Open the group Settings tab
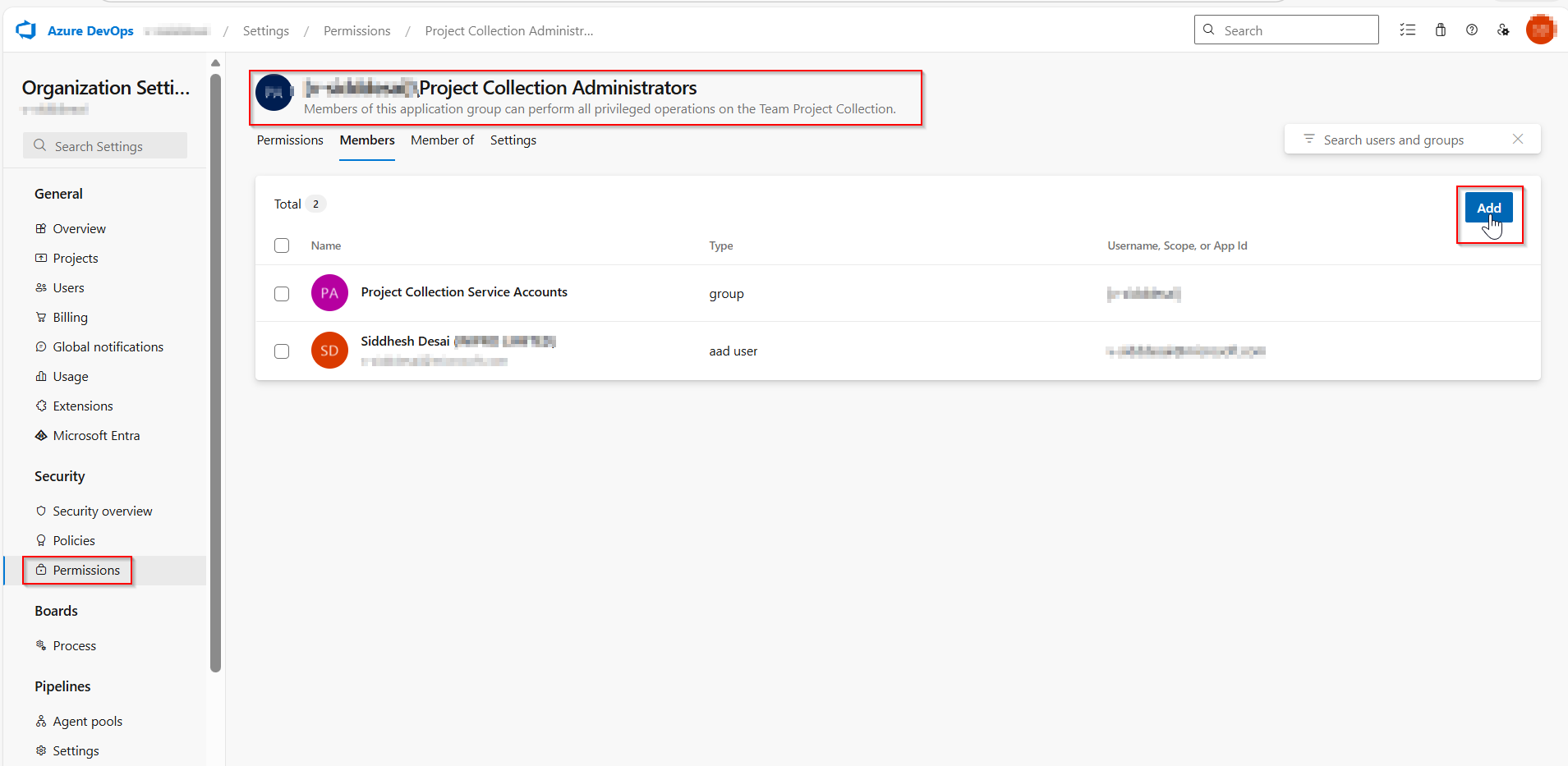The width and height of the screenshot is (1568, 766). pyautogui.click(x=513, y=140)
